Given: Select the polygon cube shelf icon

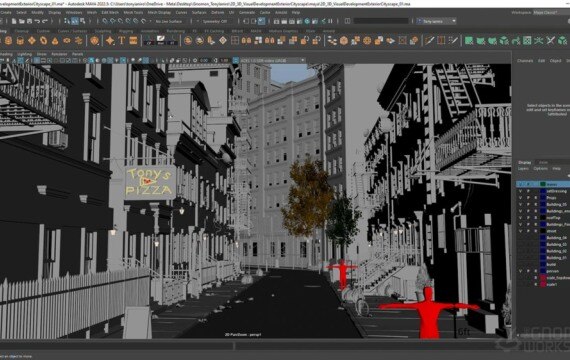Looking at the screenshot, I should point(20,40).
